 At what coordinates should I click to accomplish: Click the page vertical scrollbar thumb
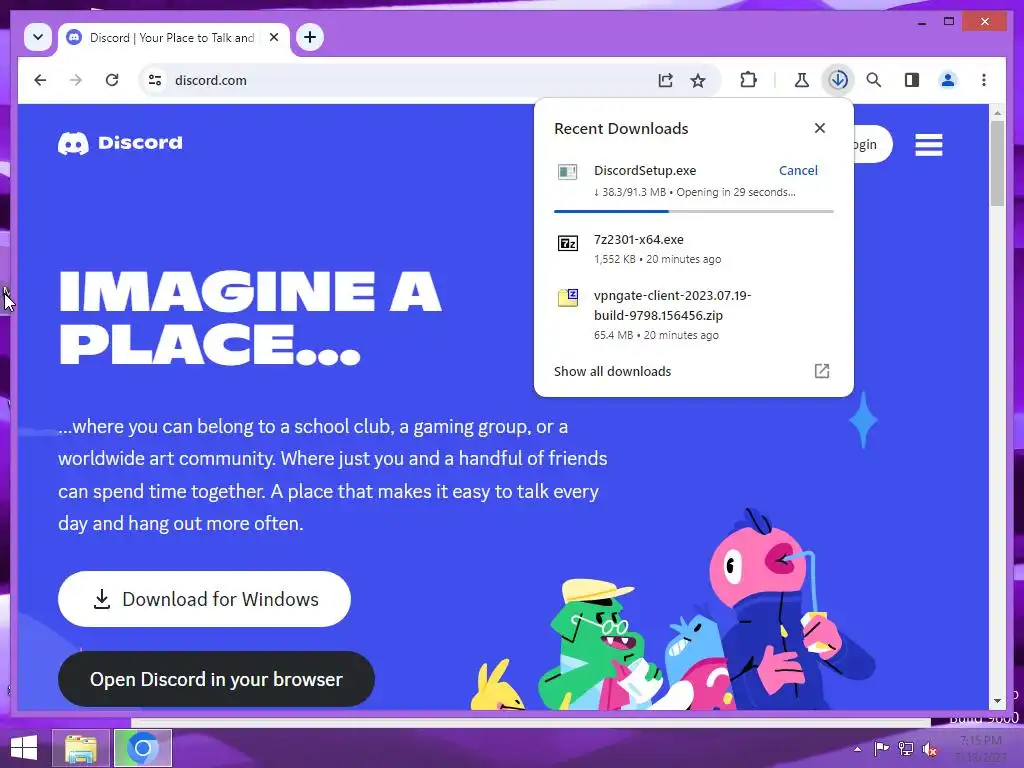pos(997,163)
